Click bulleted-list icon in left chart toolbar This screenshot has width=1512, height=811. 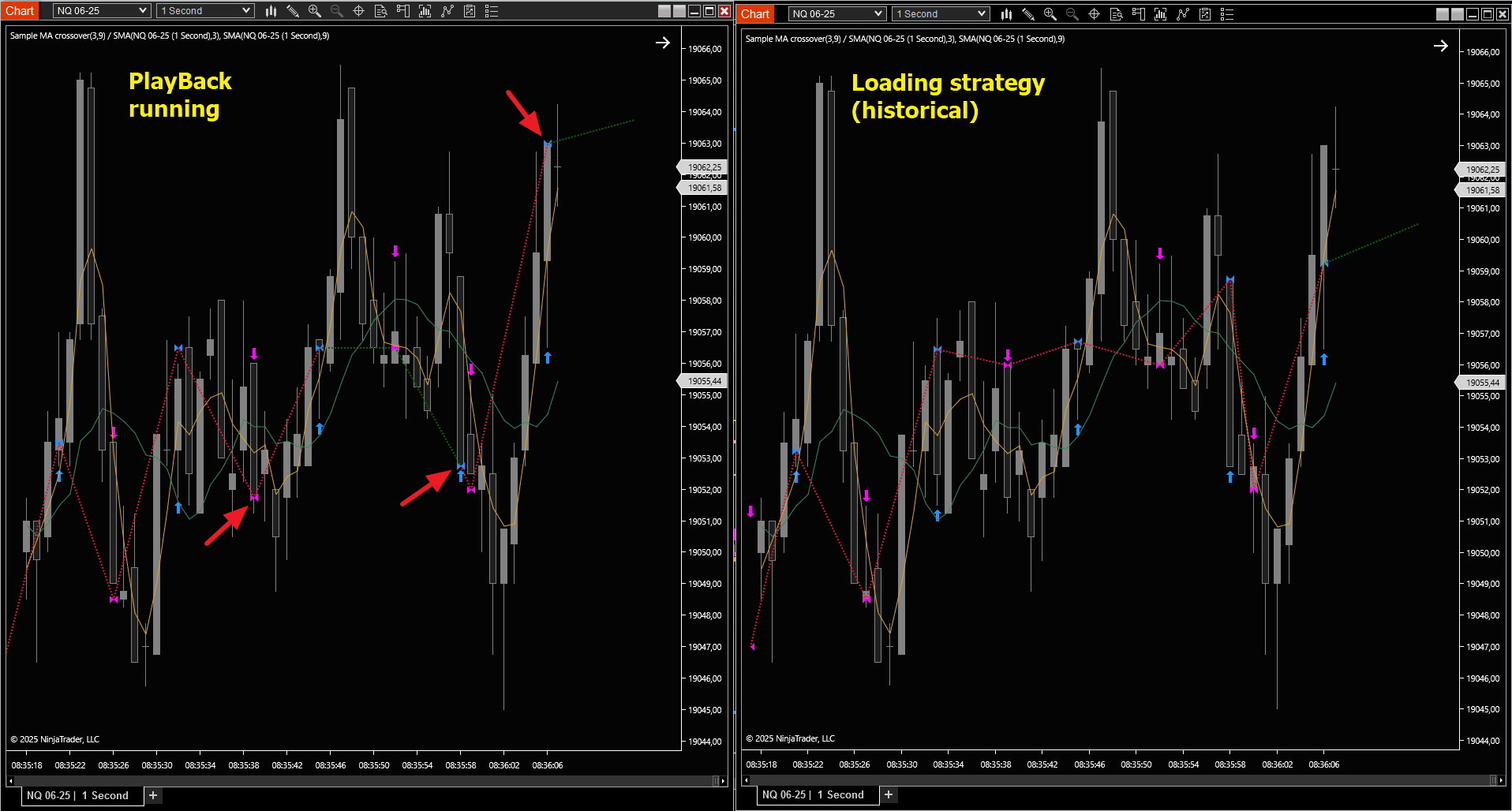[x=492, y=11]
